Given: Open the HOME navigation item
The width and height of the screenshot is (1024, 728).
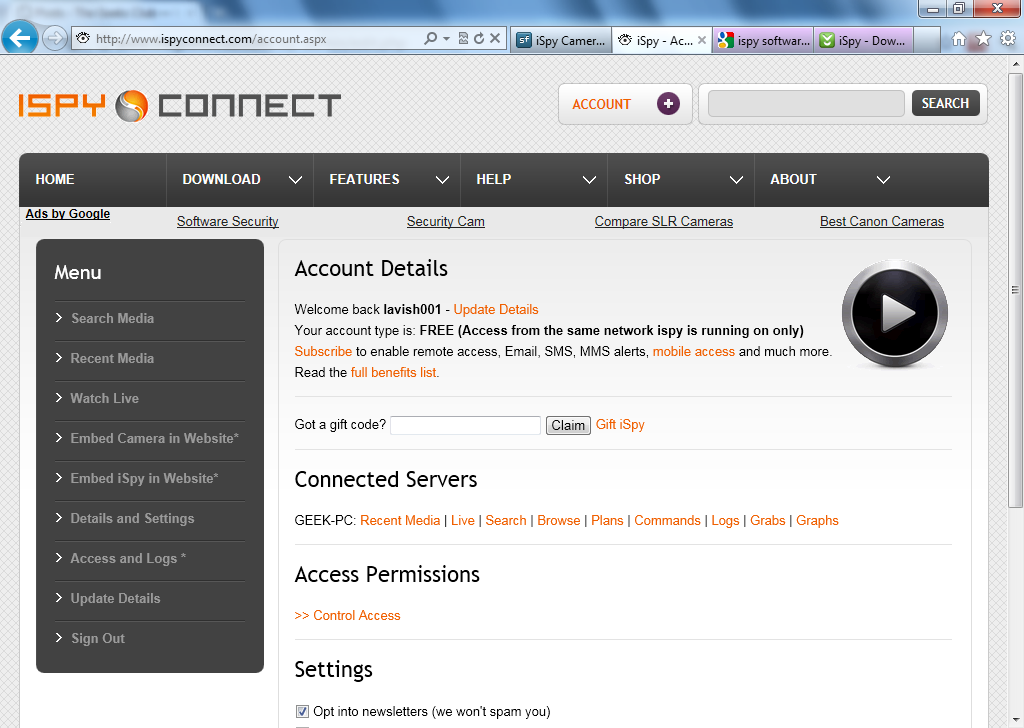Looking at the screenshot, I should pyautogui.click(x=55, y=180).
